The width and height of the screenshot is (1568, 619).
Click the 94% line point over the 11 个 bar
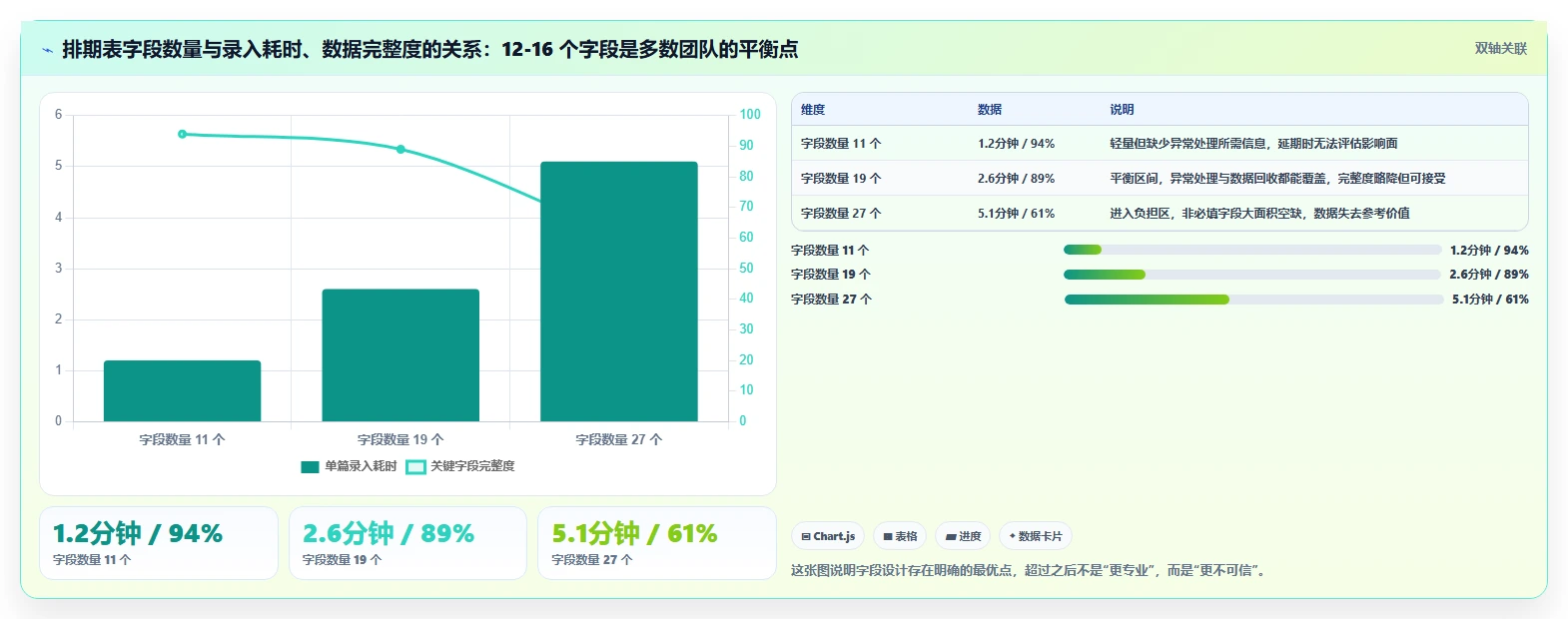182,134
